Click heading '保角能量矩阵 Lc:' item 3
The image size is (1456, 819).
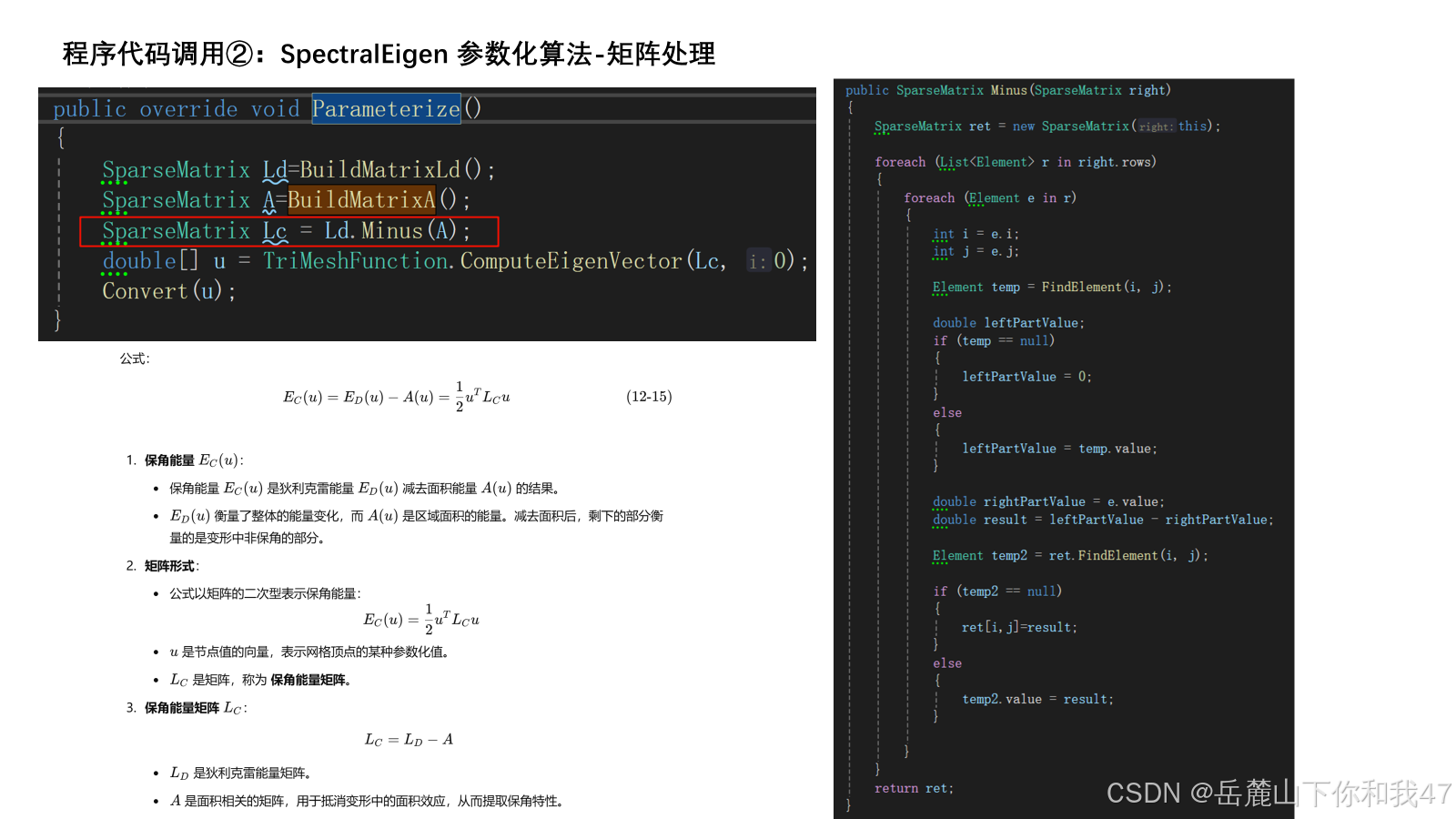tap(187, 708)
